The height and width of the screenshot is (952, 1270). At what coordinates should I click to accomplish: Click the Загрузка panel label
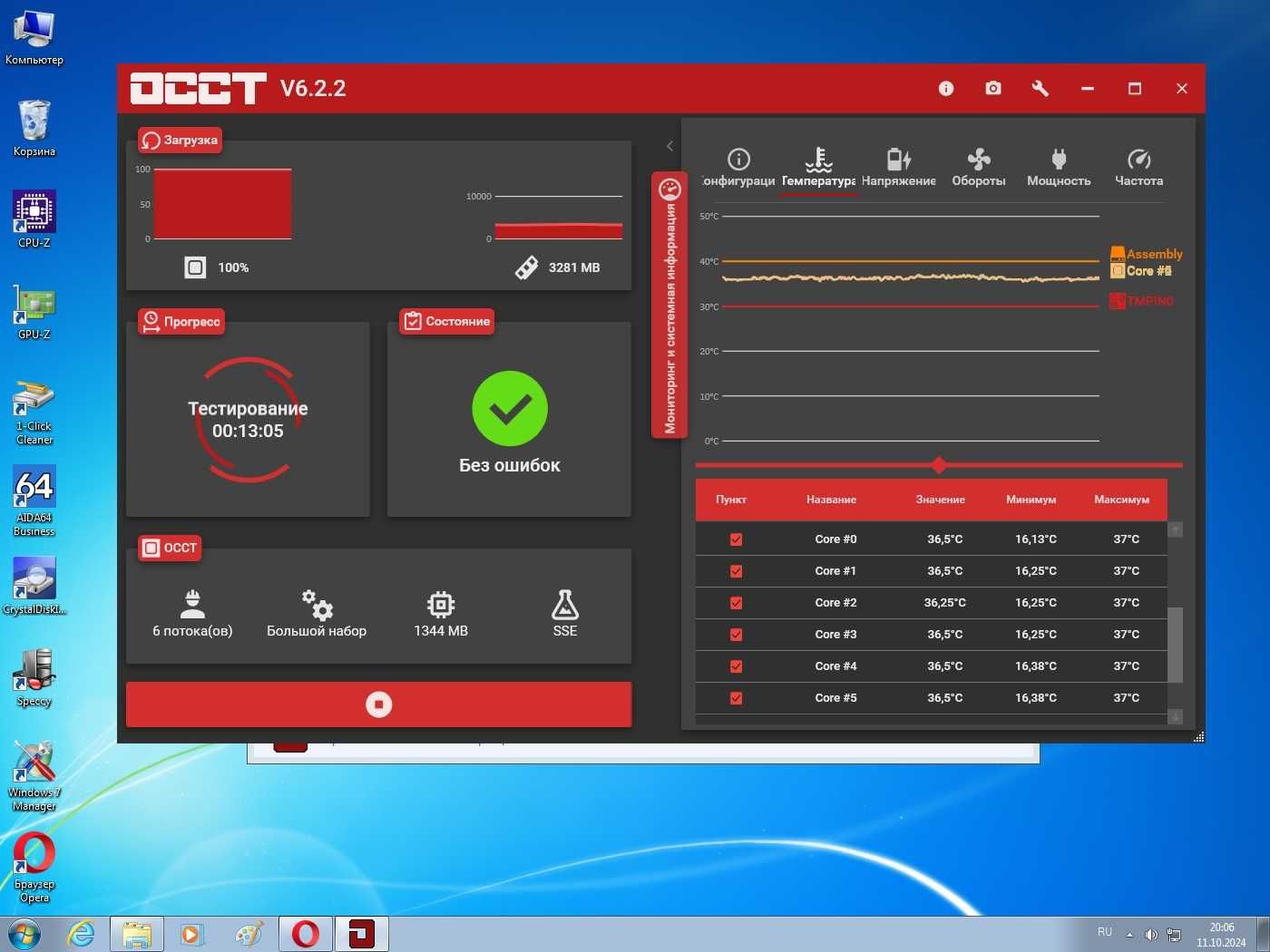point(180,141)
